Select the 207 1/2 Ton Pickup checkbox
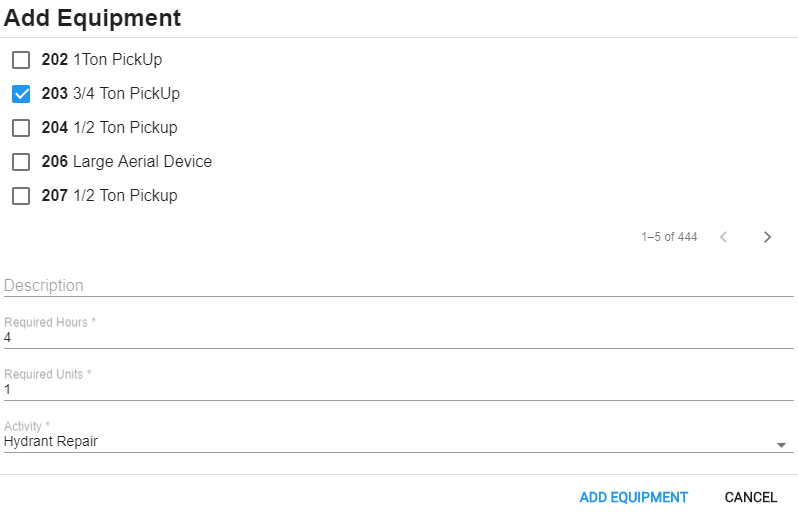 point(21,196)
